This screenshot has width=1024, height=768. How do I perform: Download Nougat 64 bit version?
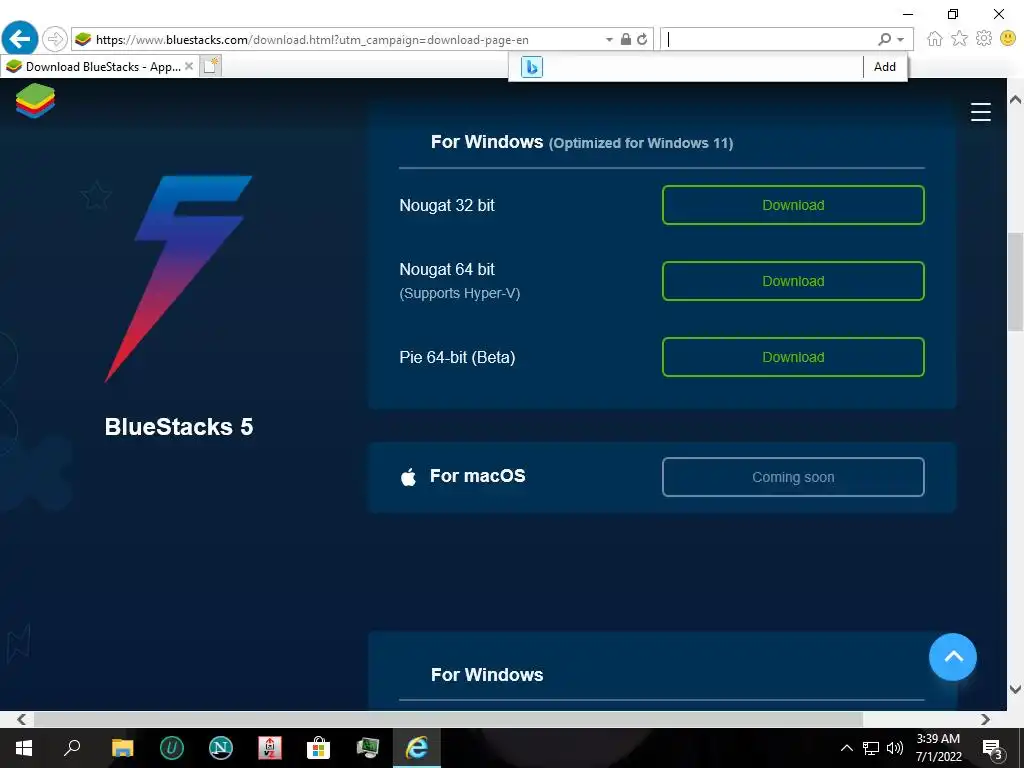point(793,281)
